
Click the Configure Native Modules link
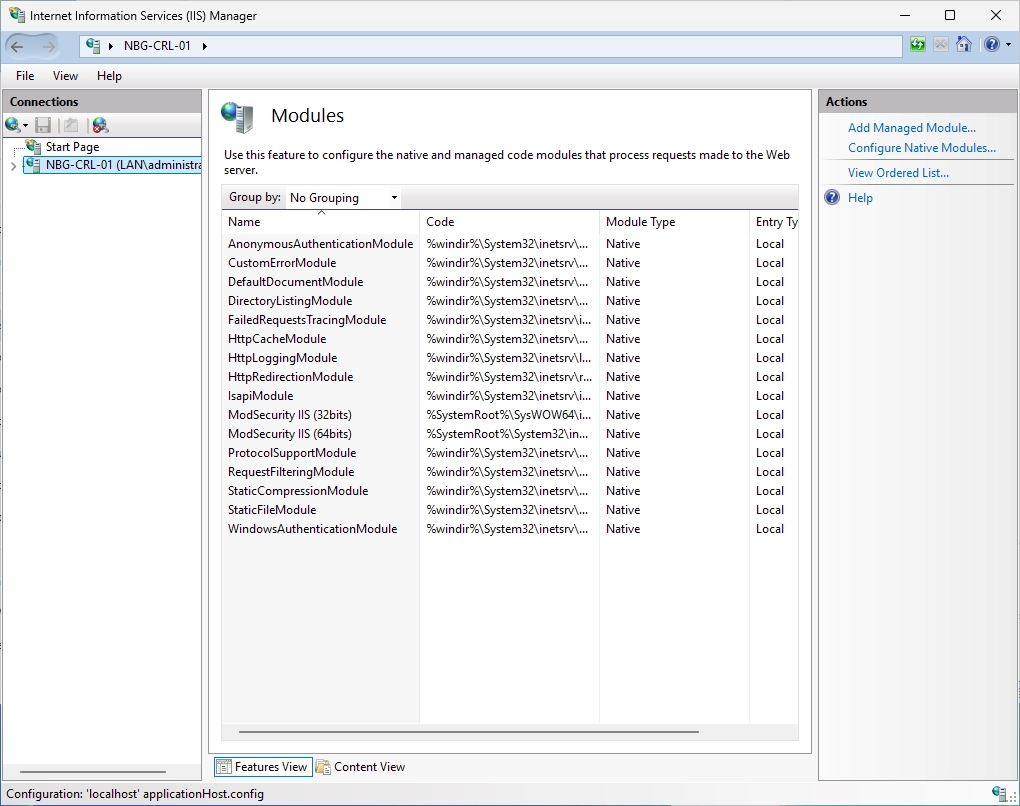click(x=921, y=148)
